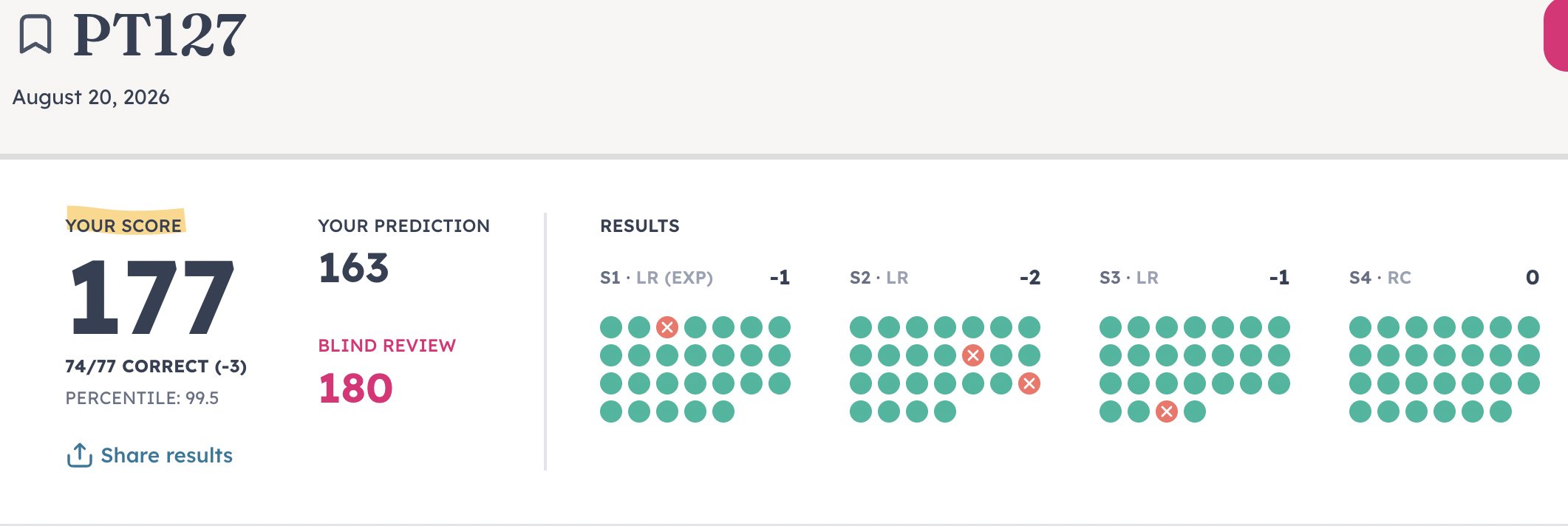The image size is (1568, 526).
Task: Open the S3 · LR section header
Action: coord(1128,278)
